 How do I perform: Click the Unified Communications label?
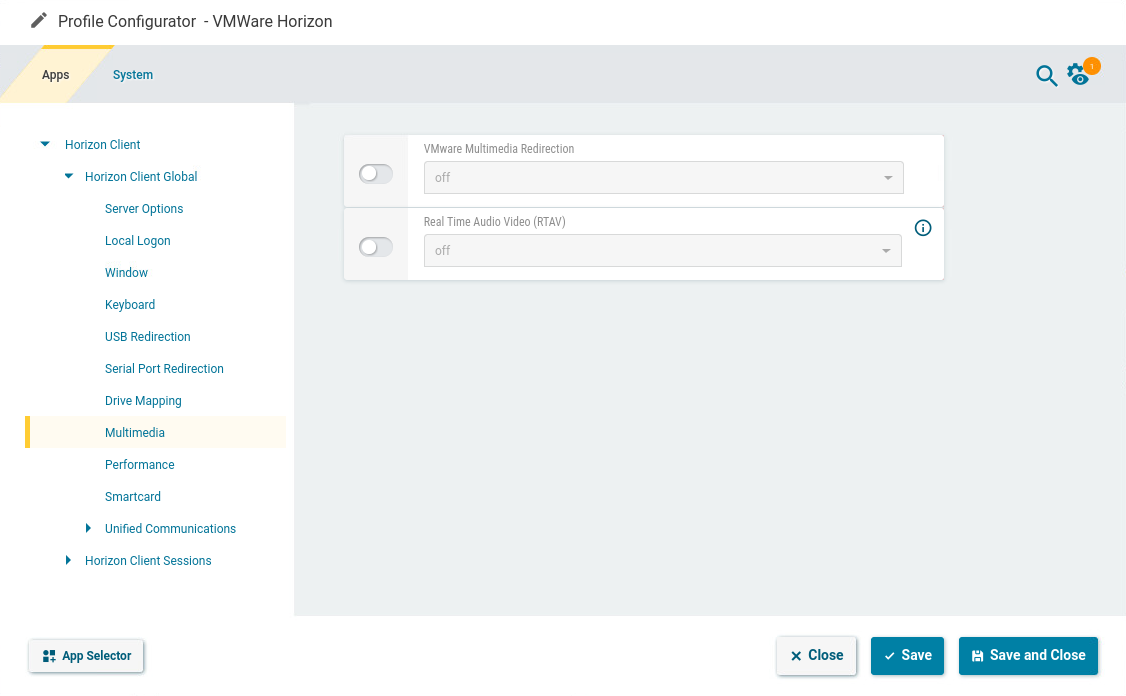click(x=170, y=528)
